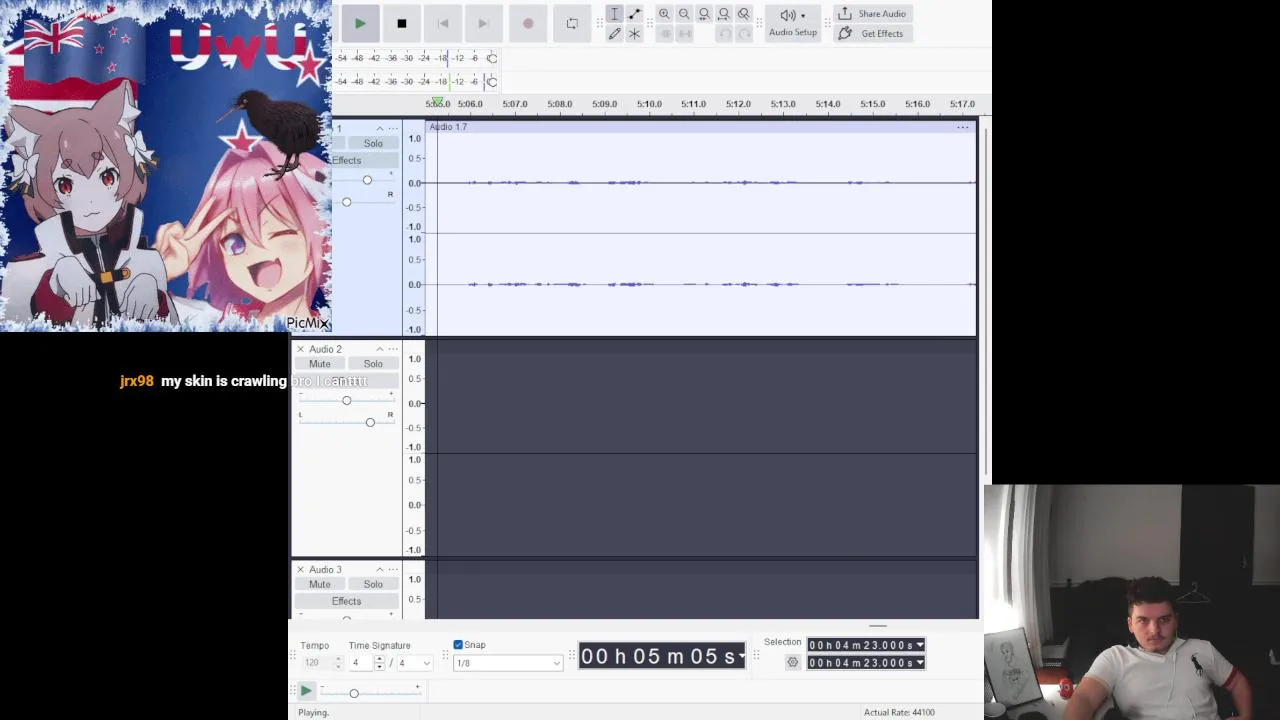Image resolution: width=1280 pixels, height=720 pixels.
Task: Open the selection start time format dropdown
Action: (920, 645)
